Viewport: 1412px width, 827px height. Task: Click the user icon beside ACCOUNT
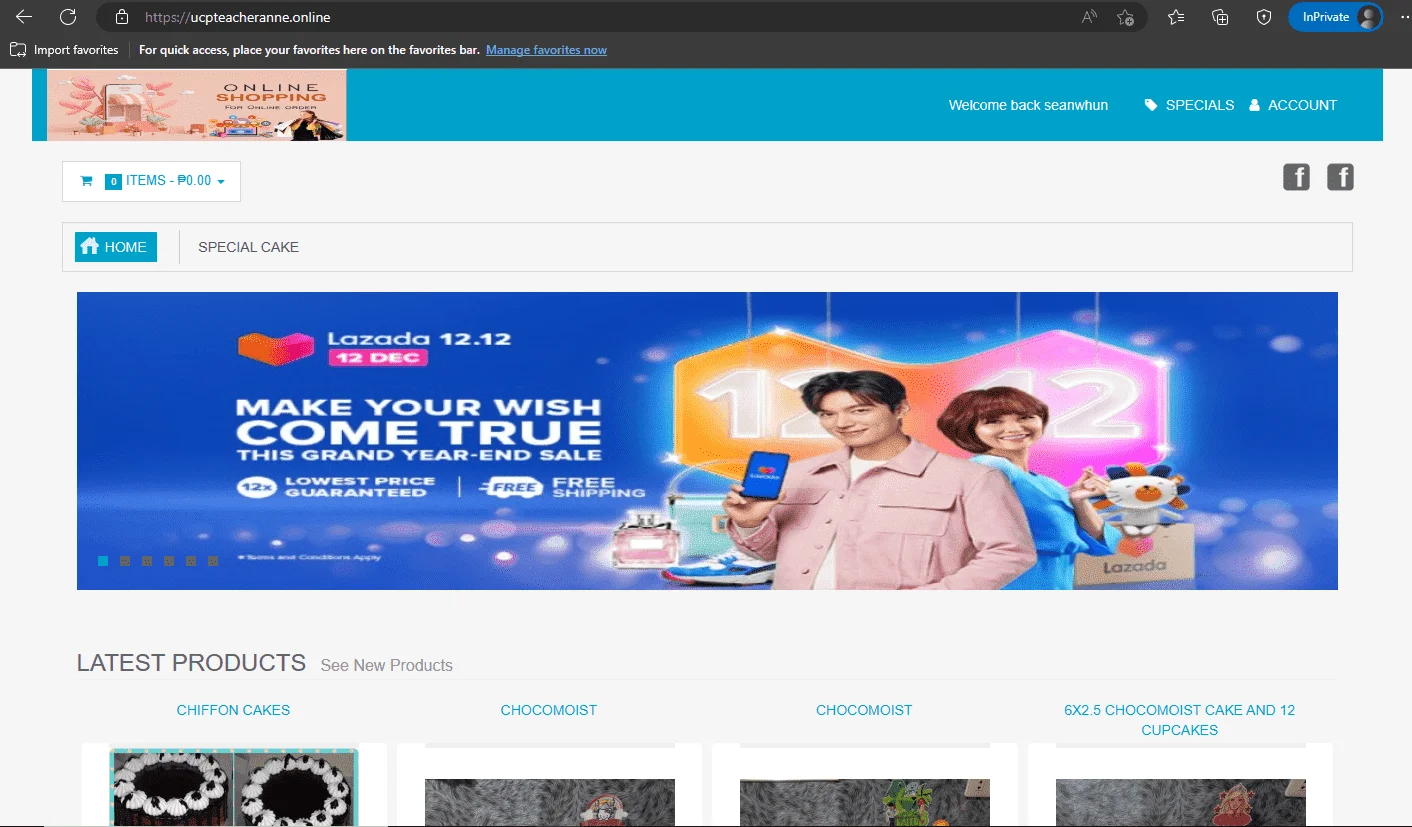click(x=1254, y=105)
